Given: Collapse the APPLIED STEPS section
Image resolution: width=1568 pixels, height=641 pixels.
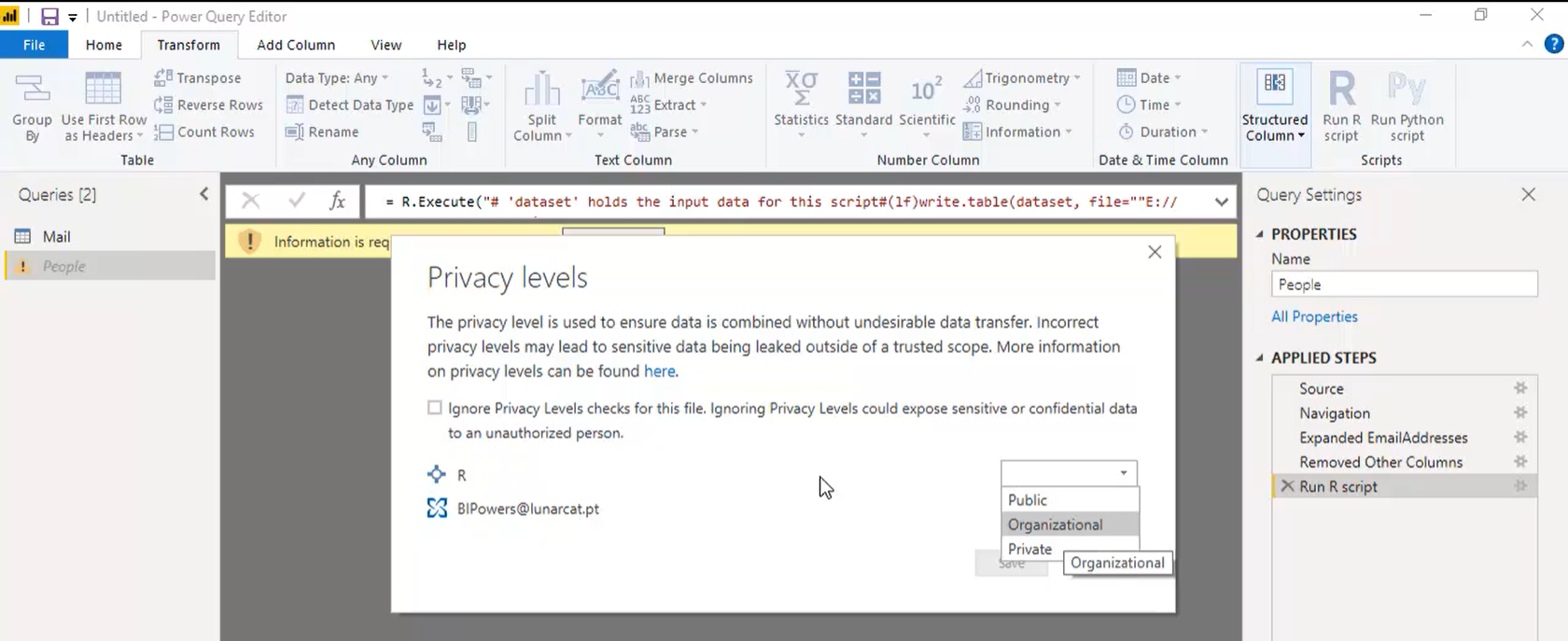Looking at the screenshot, I should (x=1259, y=357).
